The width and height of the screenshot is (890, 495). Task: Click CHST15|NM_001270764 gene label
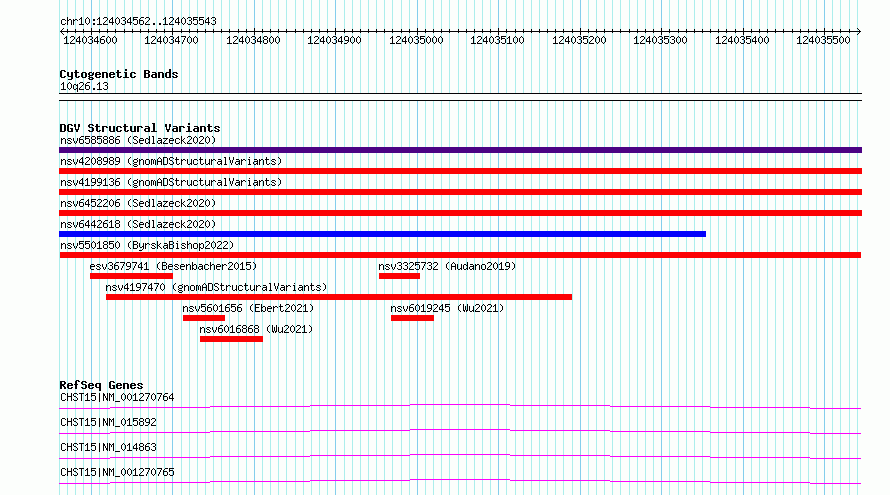117,397
